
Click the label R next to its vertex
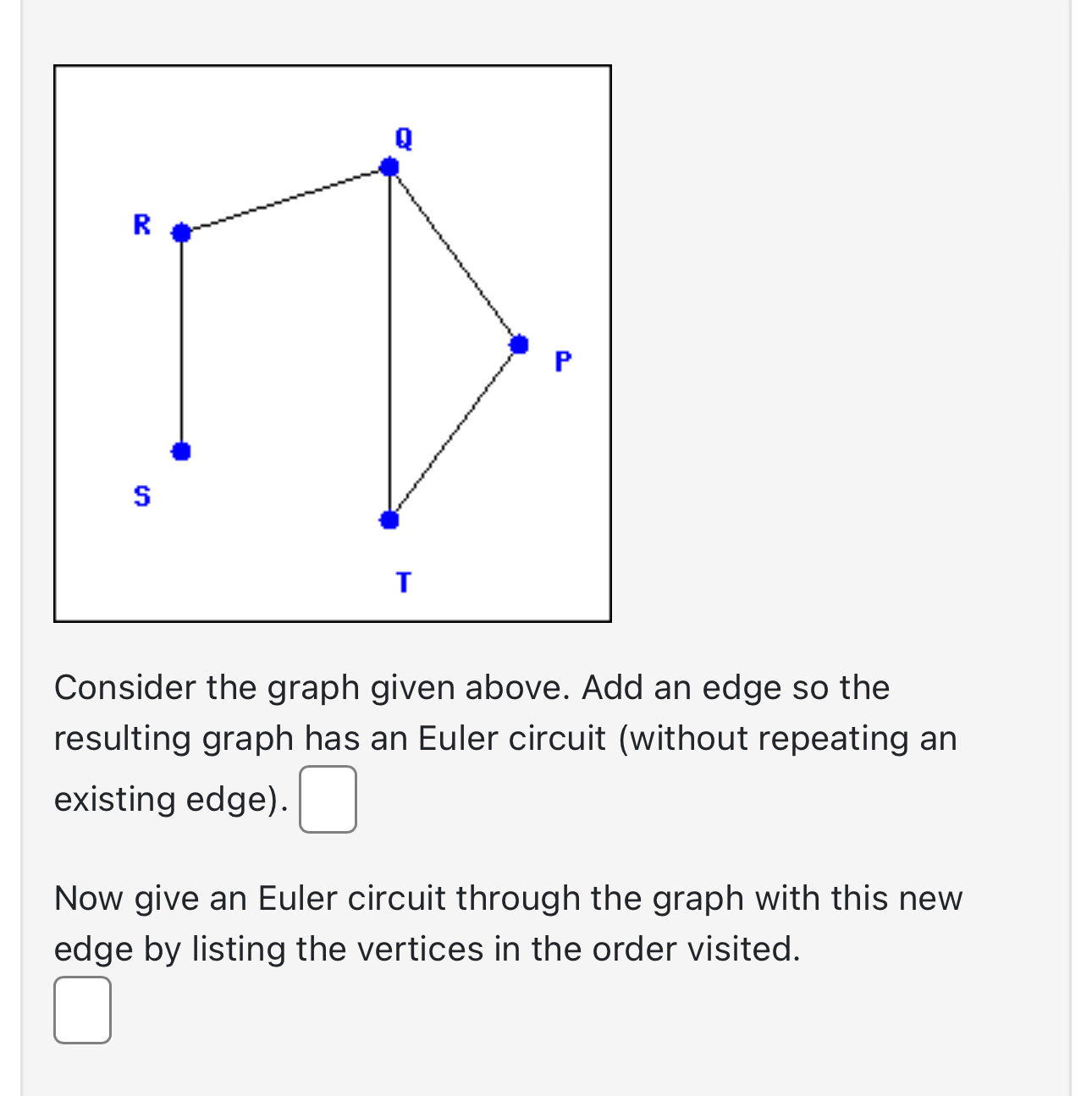(142, 225)
